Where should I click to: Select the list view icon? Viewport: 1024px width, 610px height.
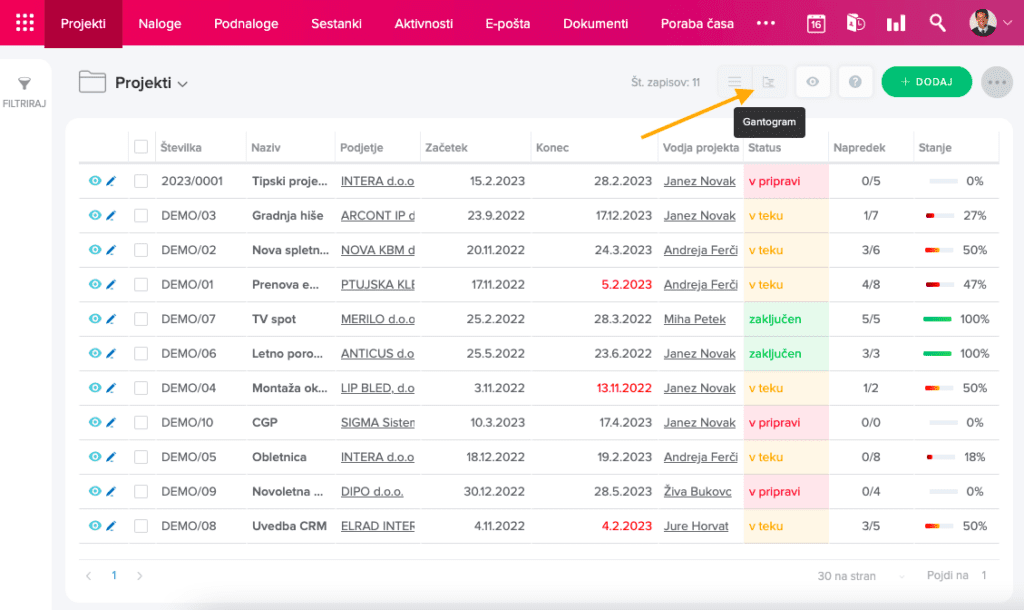coord(734,82)
